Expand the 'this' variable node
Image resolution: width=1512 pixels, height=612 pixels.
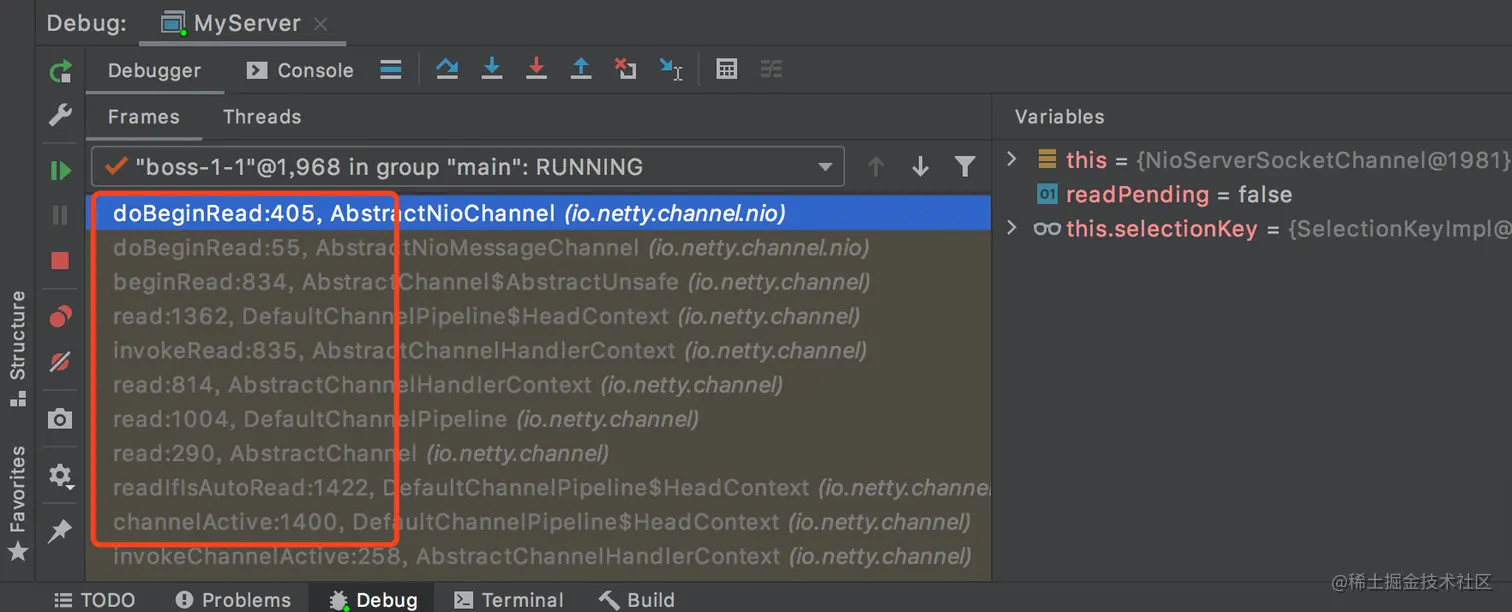click(1011, 159)
